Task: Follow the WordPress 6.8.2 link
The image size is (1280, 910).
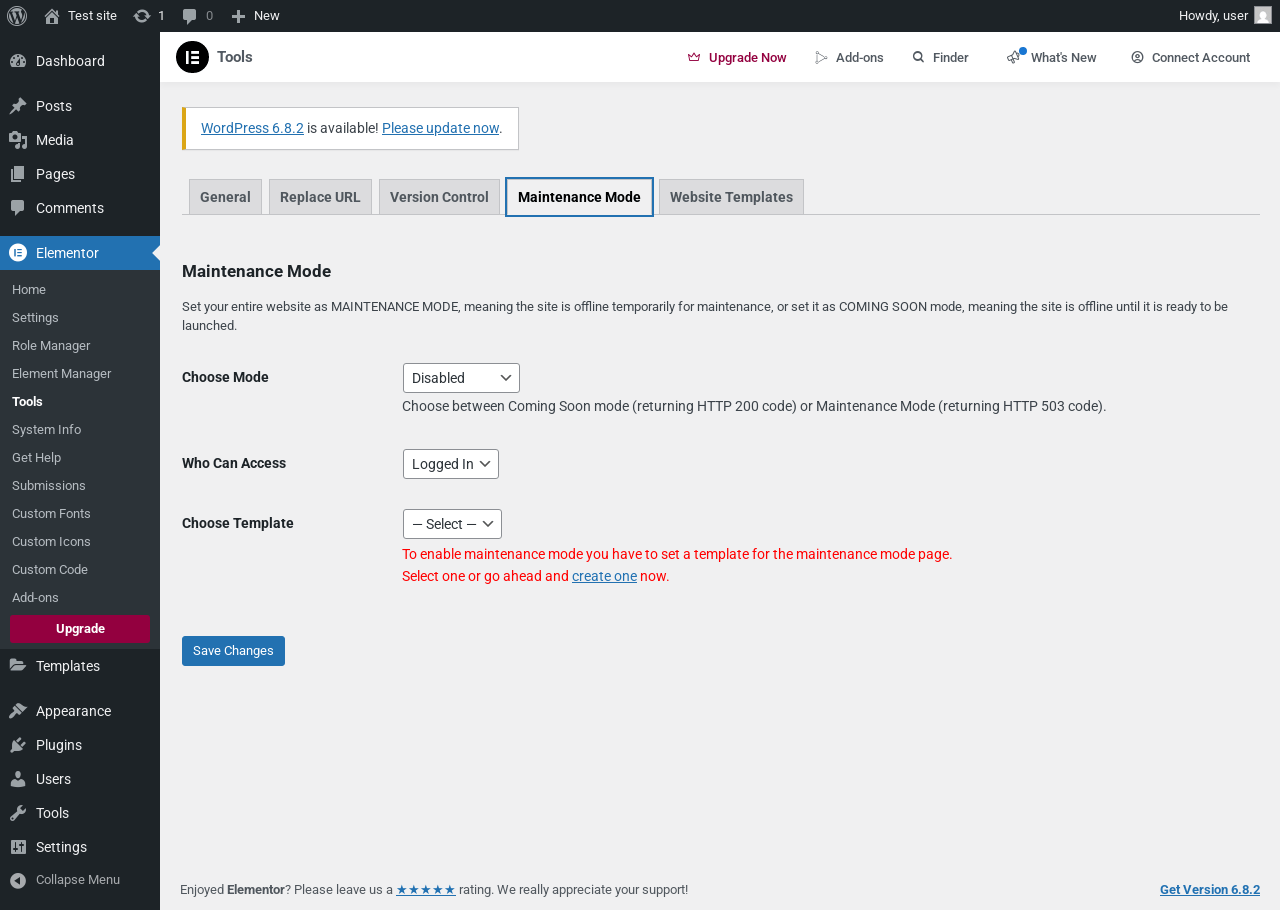Action: [252, 128]
